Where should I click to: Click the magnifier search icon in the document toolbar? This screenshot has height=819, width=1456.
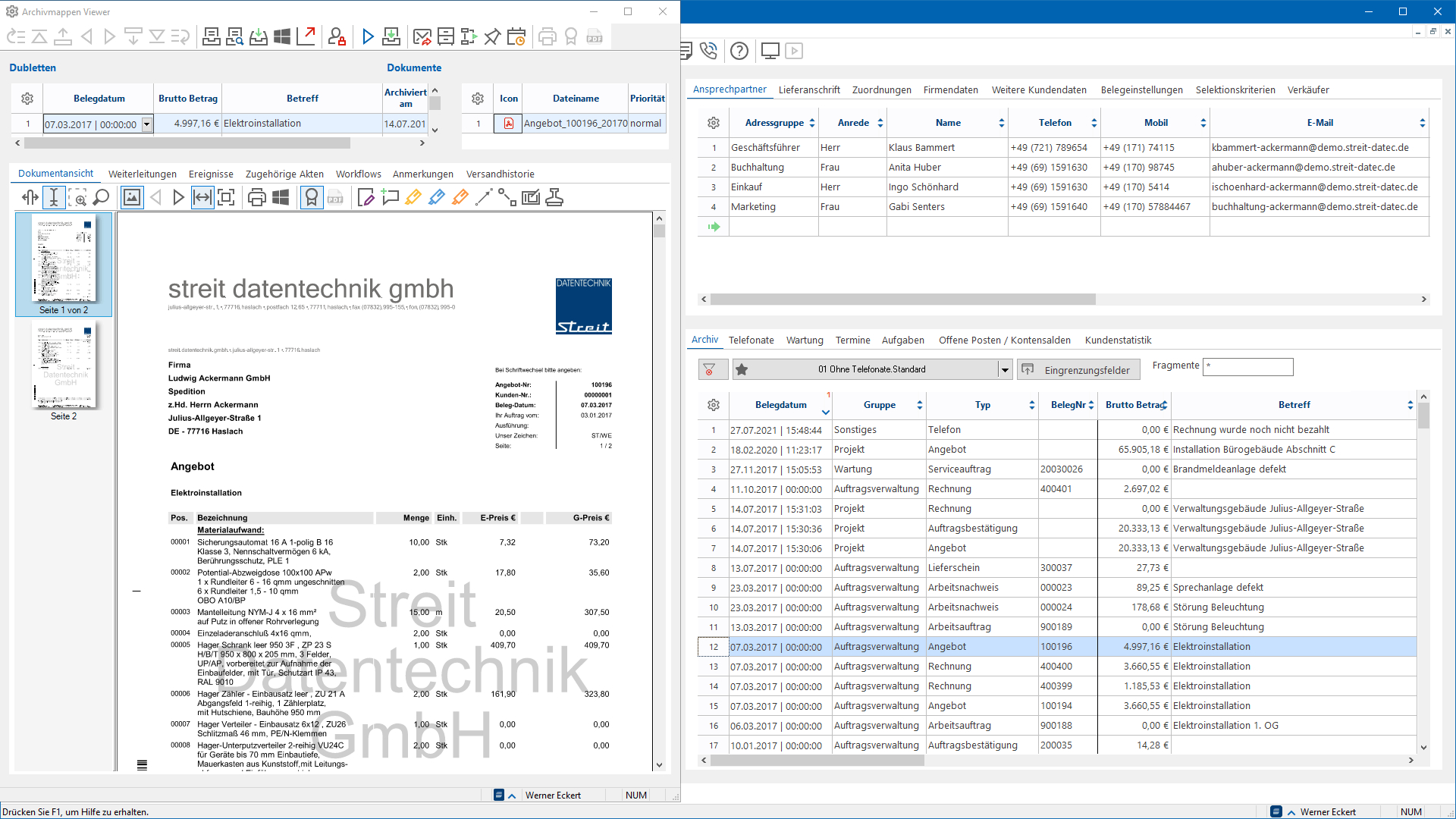(102, 198)
